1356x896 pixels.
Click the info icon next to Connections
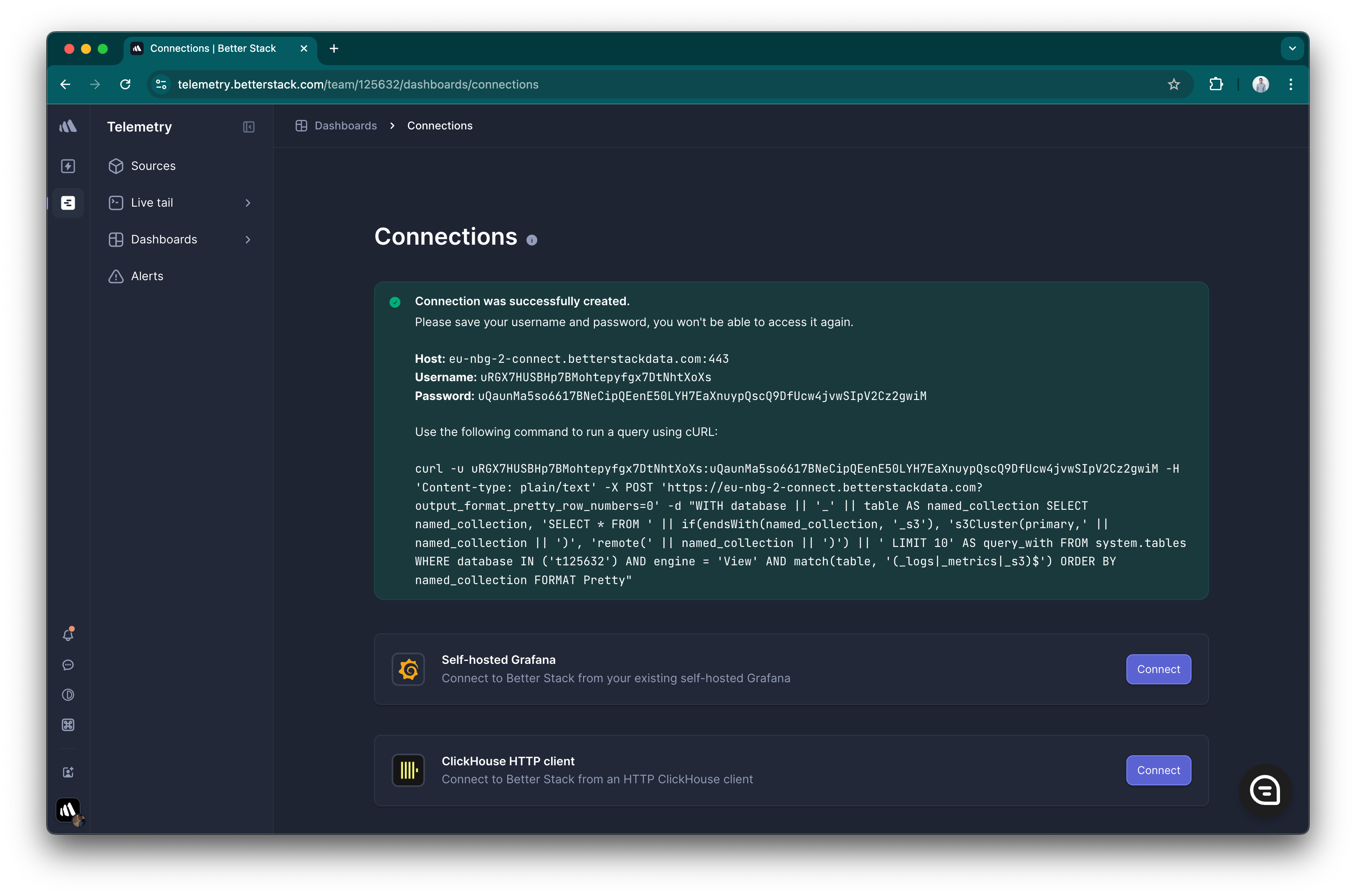pyautogui.click(x=531, y=240)
